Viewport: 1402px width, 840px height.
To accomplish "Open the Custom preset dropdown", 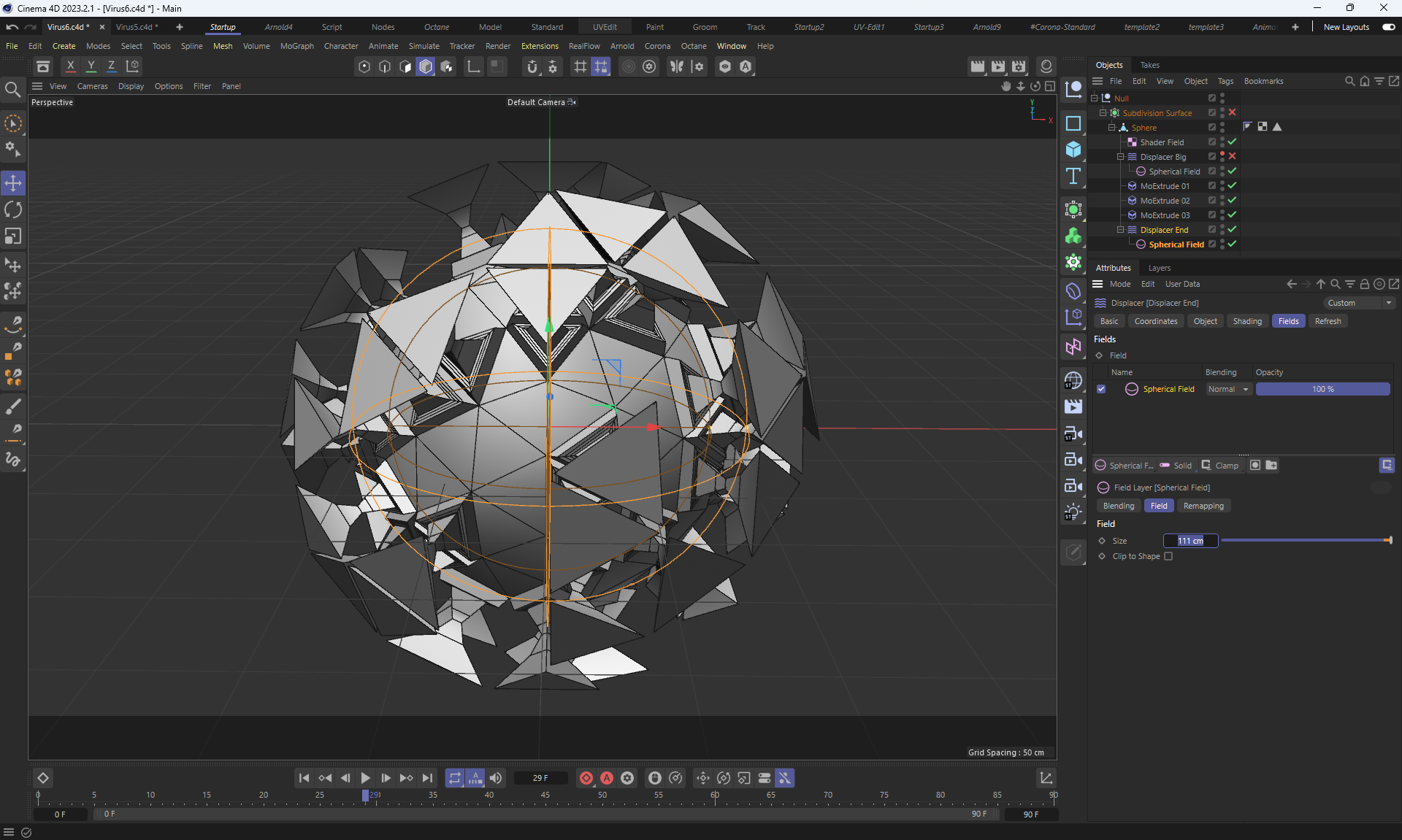I will pos(1359,303).
